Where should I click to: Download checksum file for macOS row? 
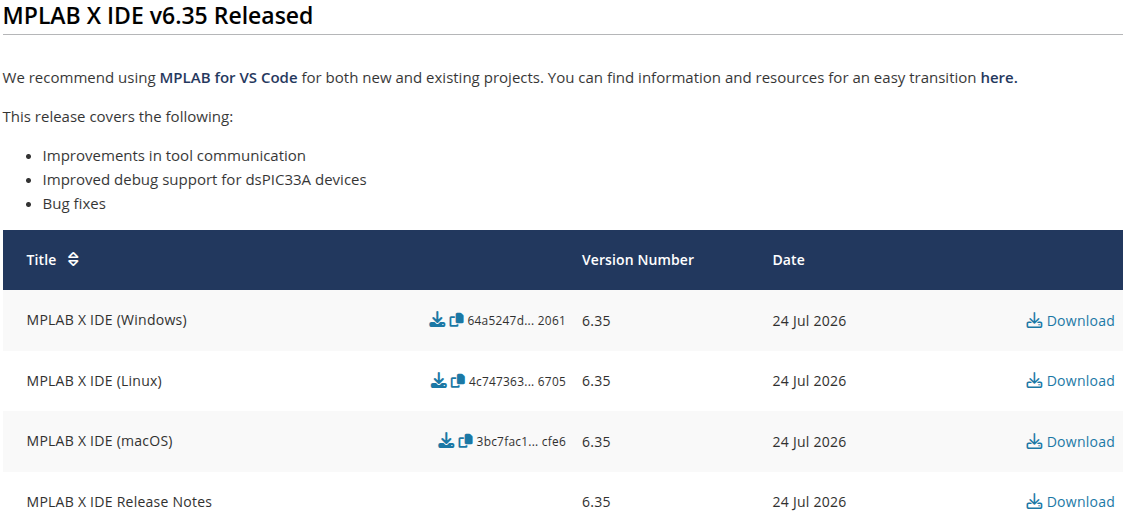click(x=445, y=441)
